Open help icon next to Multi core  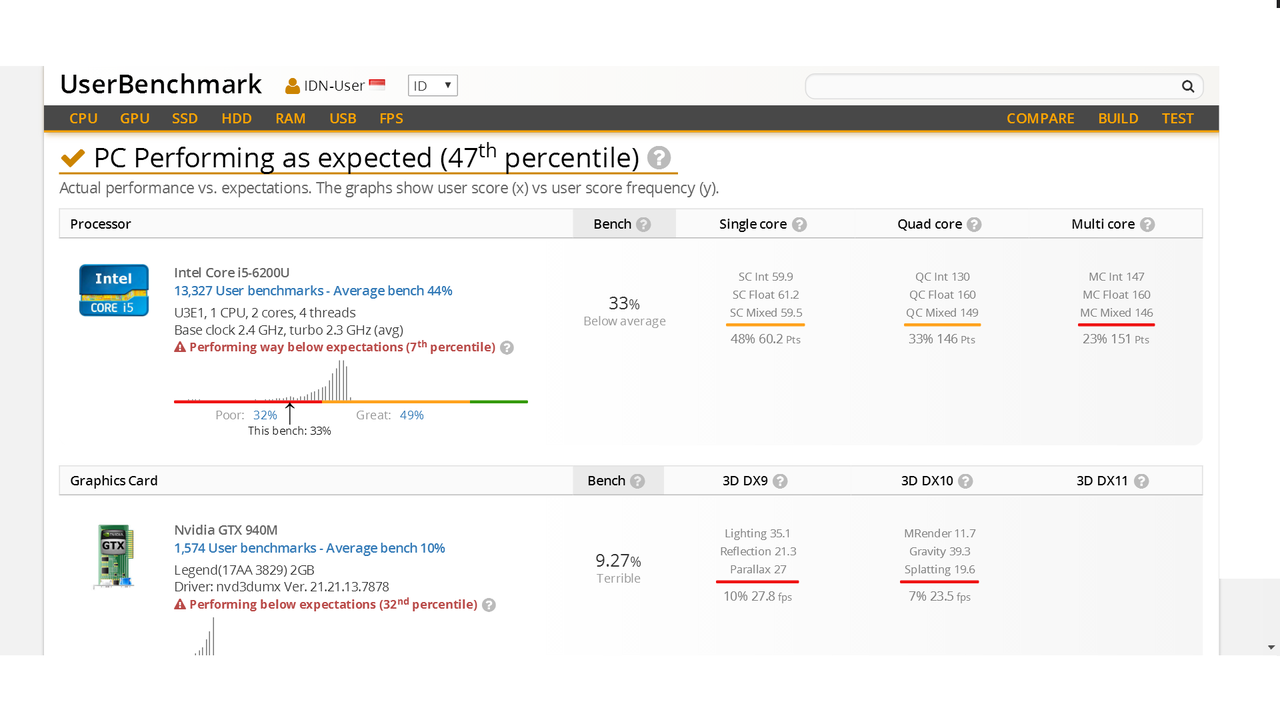pos(1147,224)
